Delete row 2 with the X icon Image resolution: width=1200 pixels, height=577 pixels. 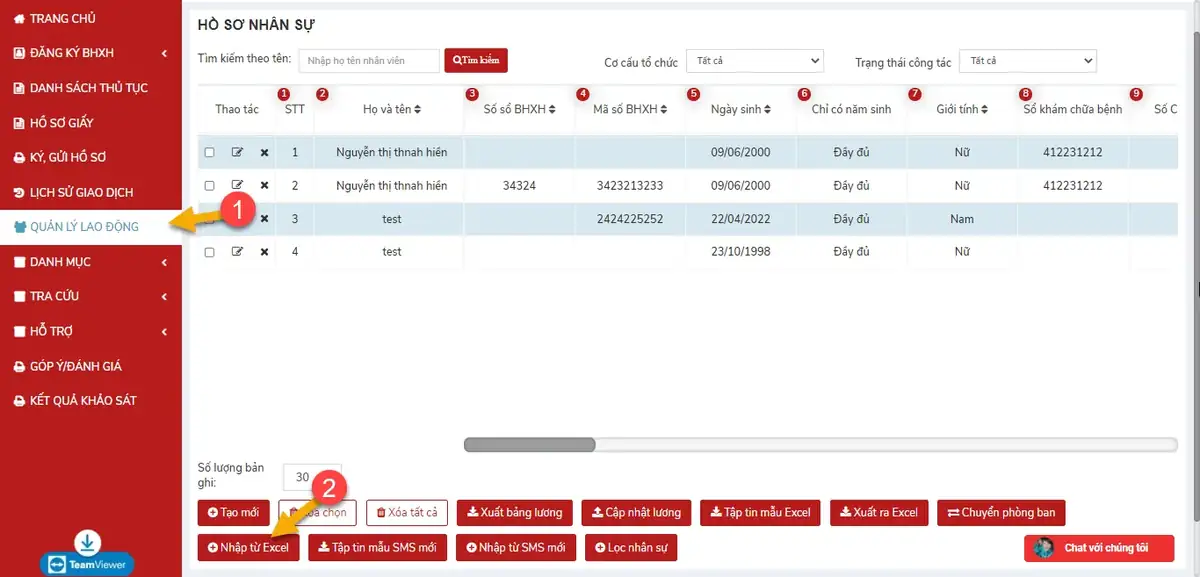264,186
